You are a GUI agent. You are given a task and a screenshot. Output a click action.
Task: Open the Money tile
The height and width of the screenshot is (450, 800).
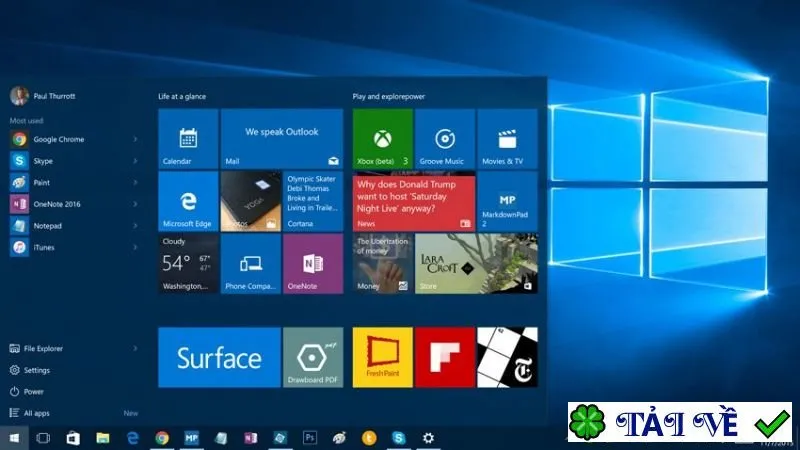[383, 263]
